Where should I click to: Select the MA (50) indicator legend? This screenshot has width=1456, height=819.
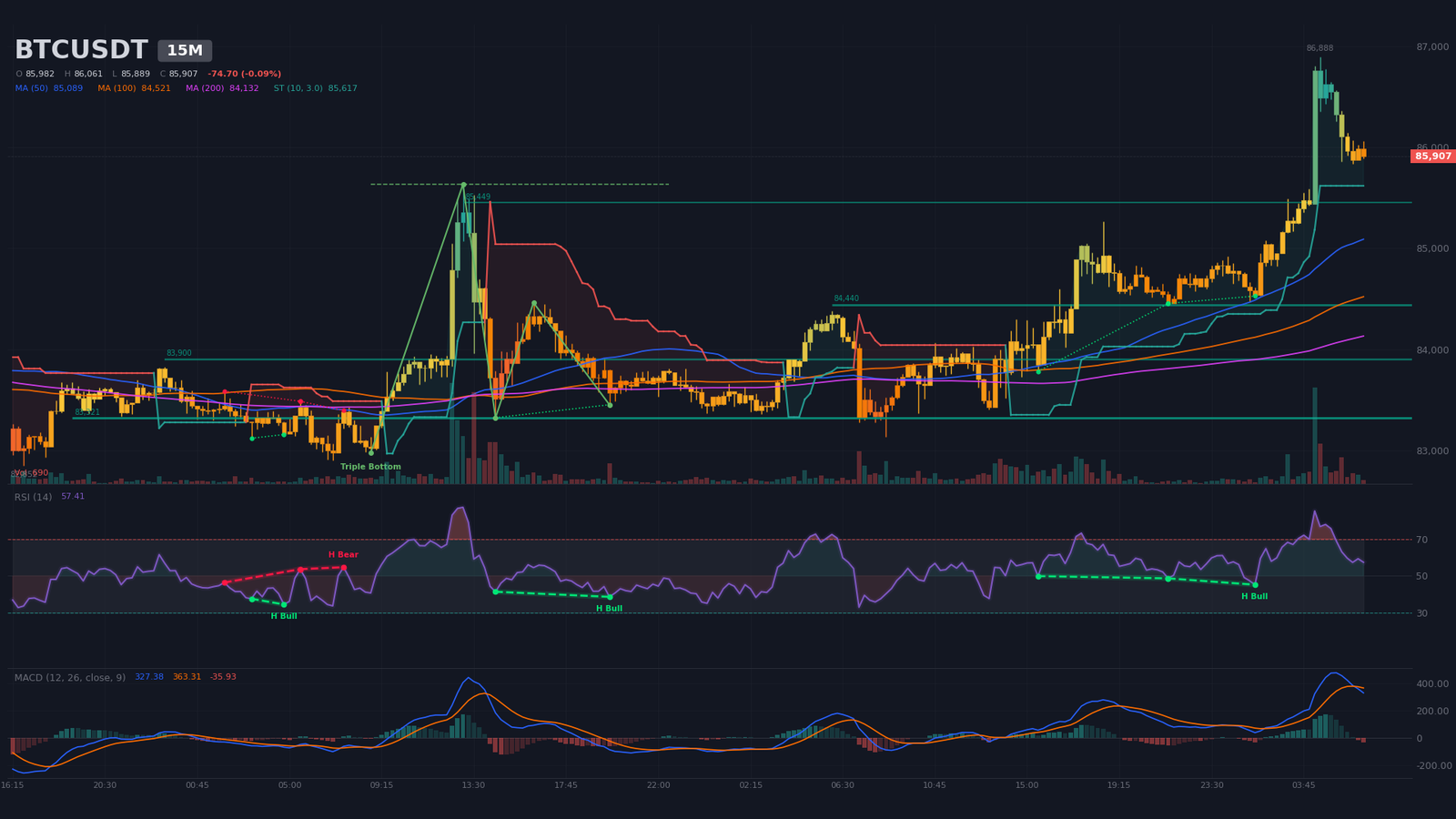tap(49, 88)
